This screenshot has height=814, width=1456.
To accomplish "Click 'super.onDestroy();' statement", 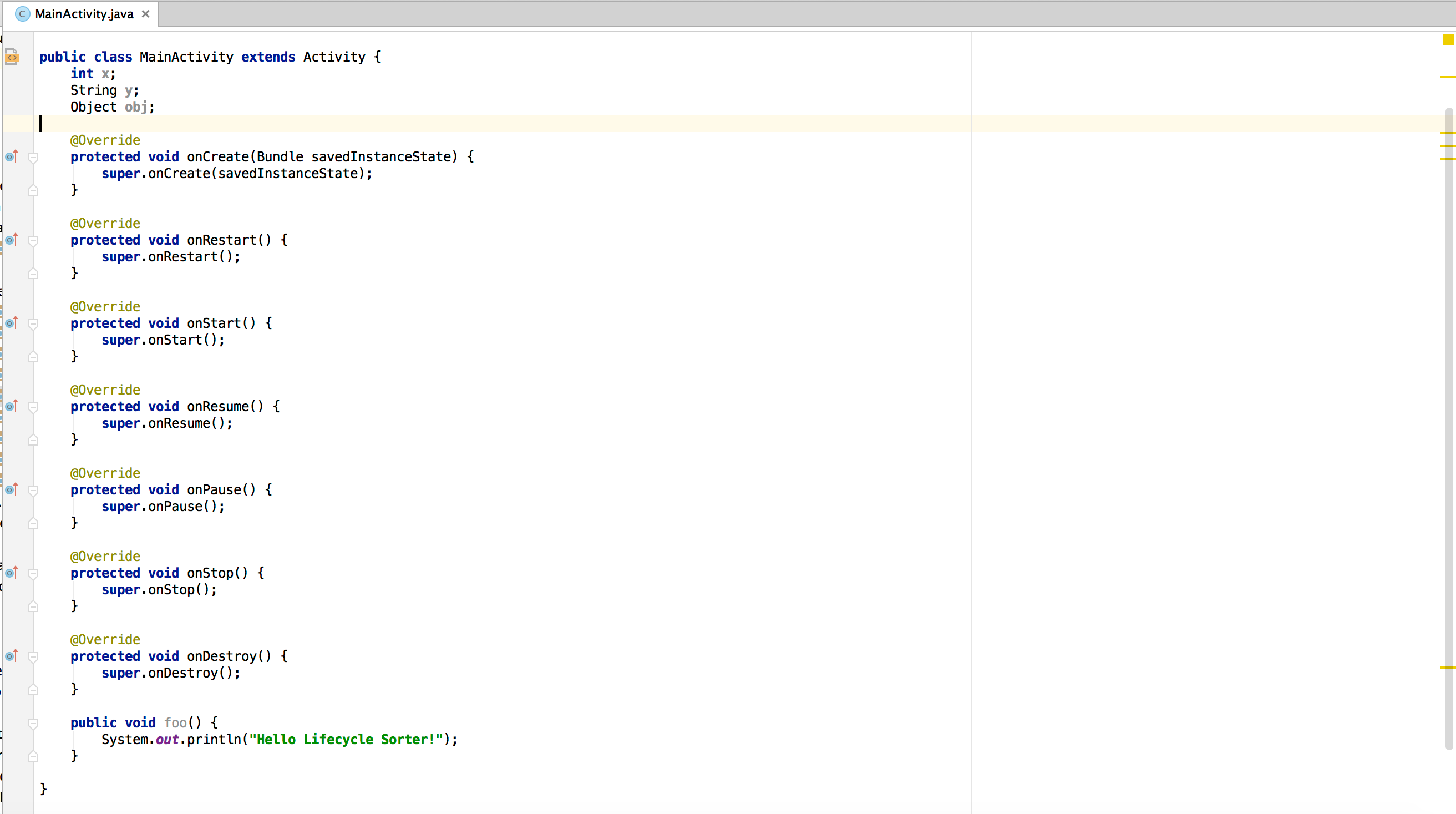I will 171,673.
